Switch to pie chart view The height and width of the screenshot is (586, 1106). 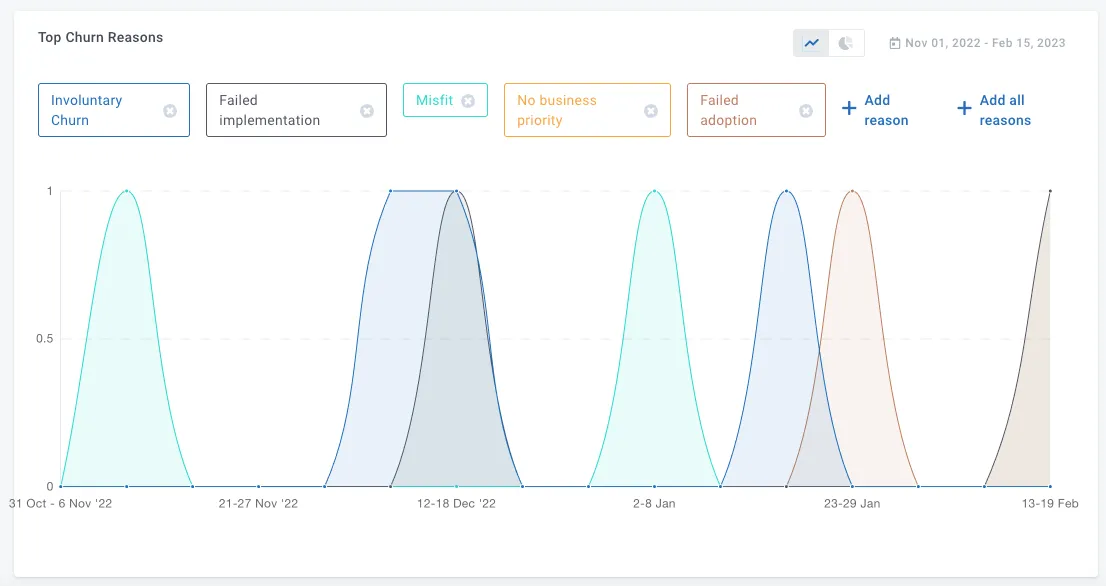[846, 43]
